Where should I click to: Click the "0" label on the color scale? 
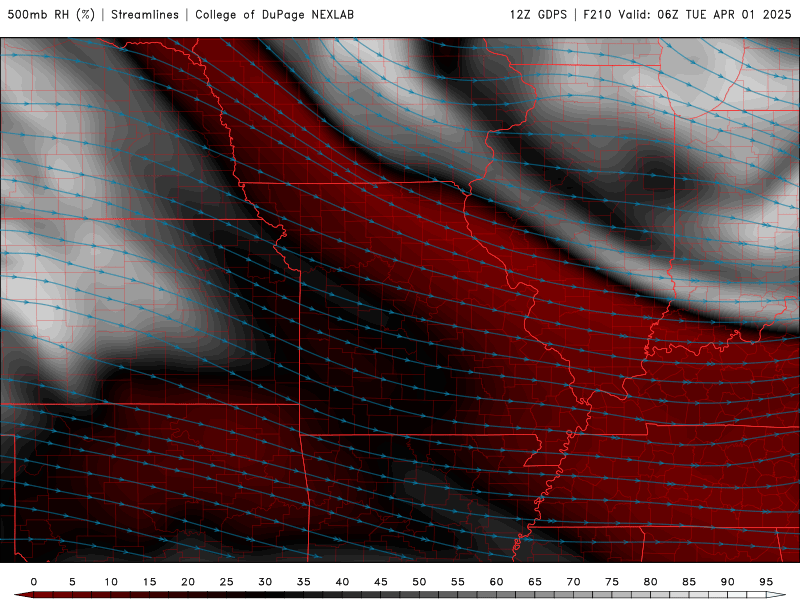coord(34,582)
